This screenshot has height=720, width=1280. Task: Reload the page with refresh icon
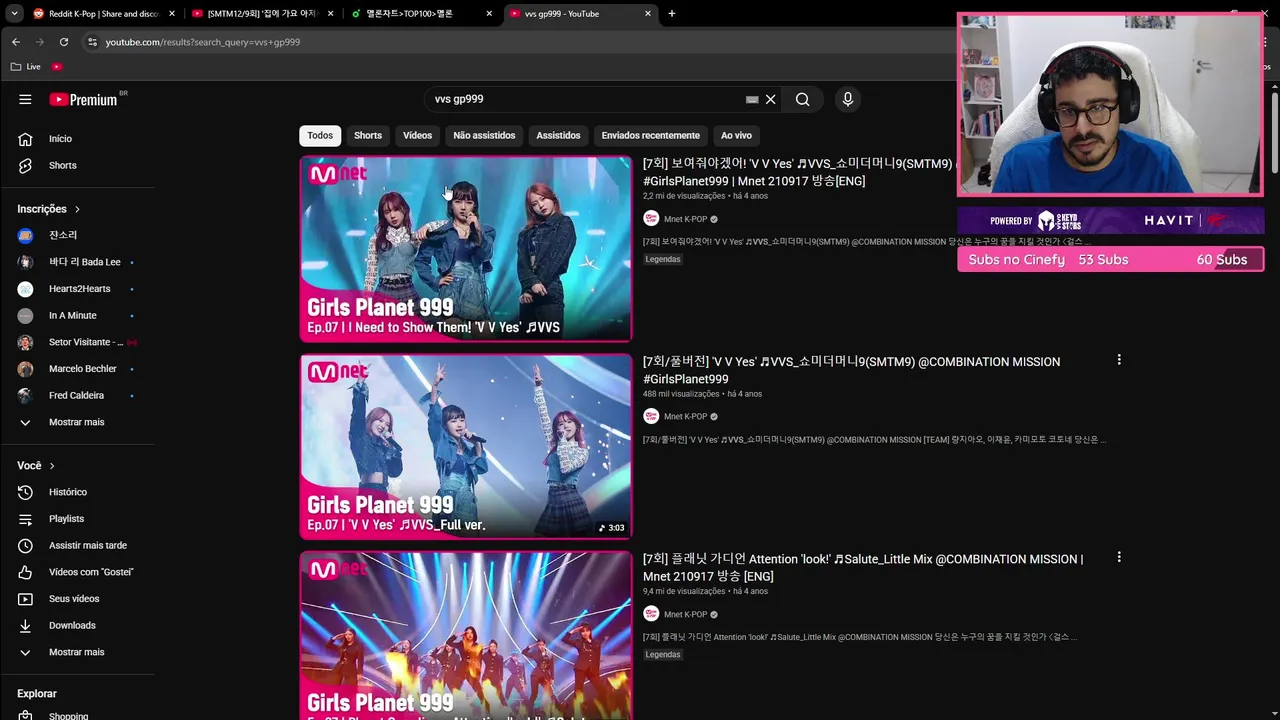click(x=64, y=42)
